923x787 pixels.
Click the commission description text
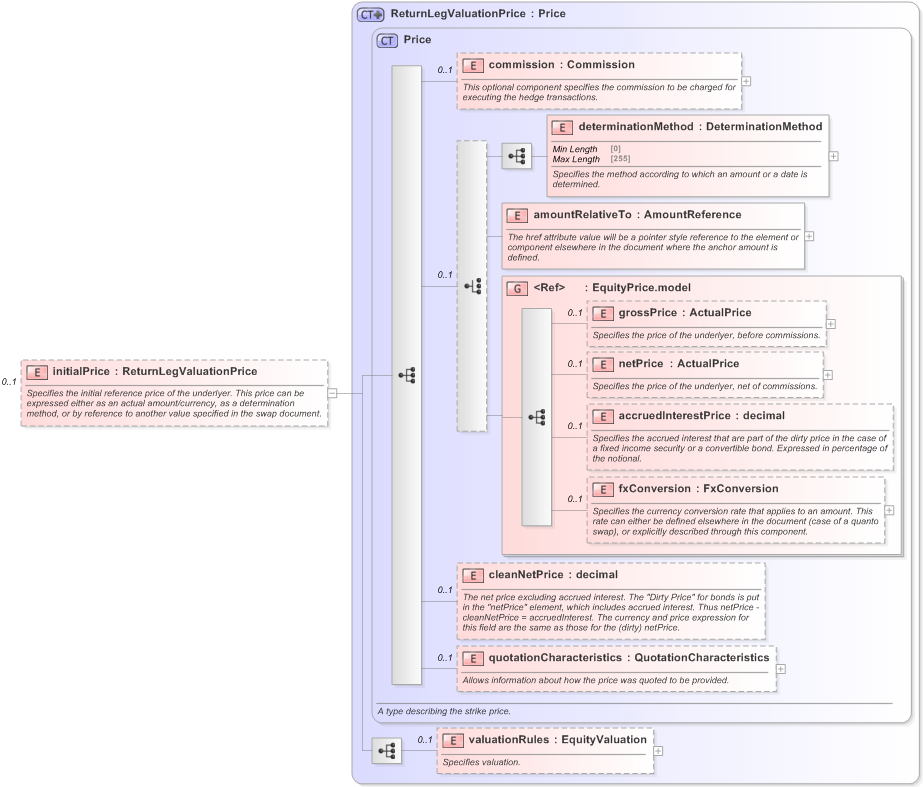click(x=599, y=92)
